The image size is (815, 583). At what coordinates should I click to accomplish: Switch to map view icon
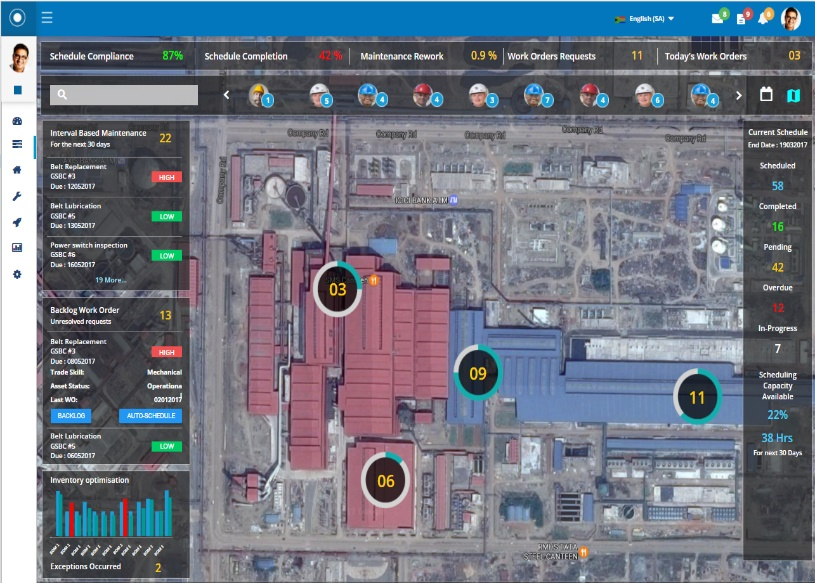[793, 95]
